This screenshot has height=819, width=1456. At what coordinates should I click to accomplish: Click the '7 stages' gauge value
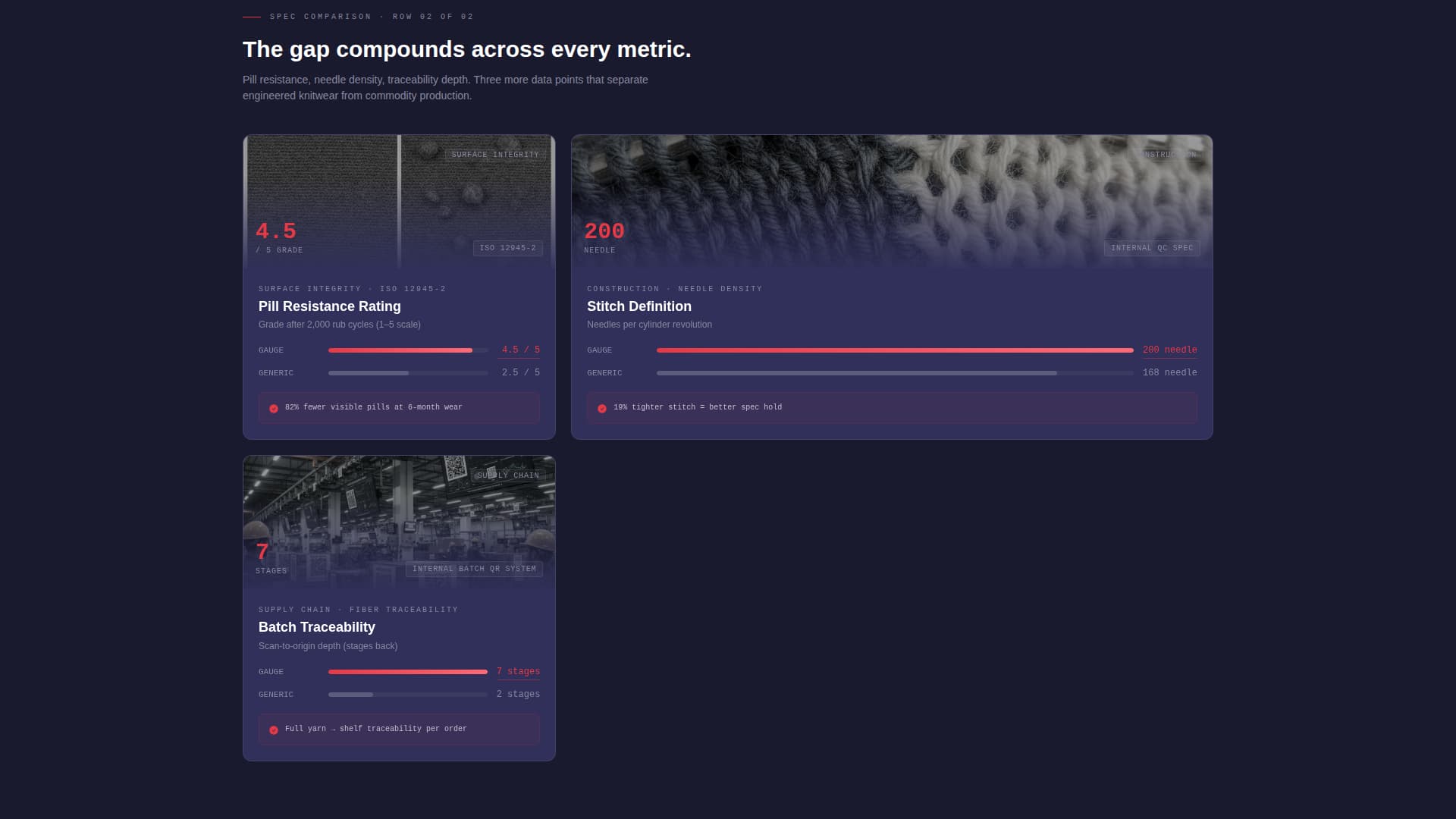pyautogui.click(x=518, y=671)
